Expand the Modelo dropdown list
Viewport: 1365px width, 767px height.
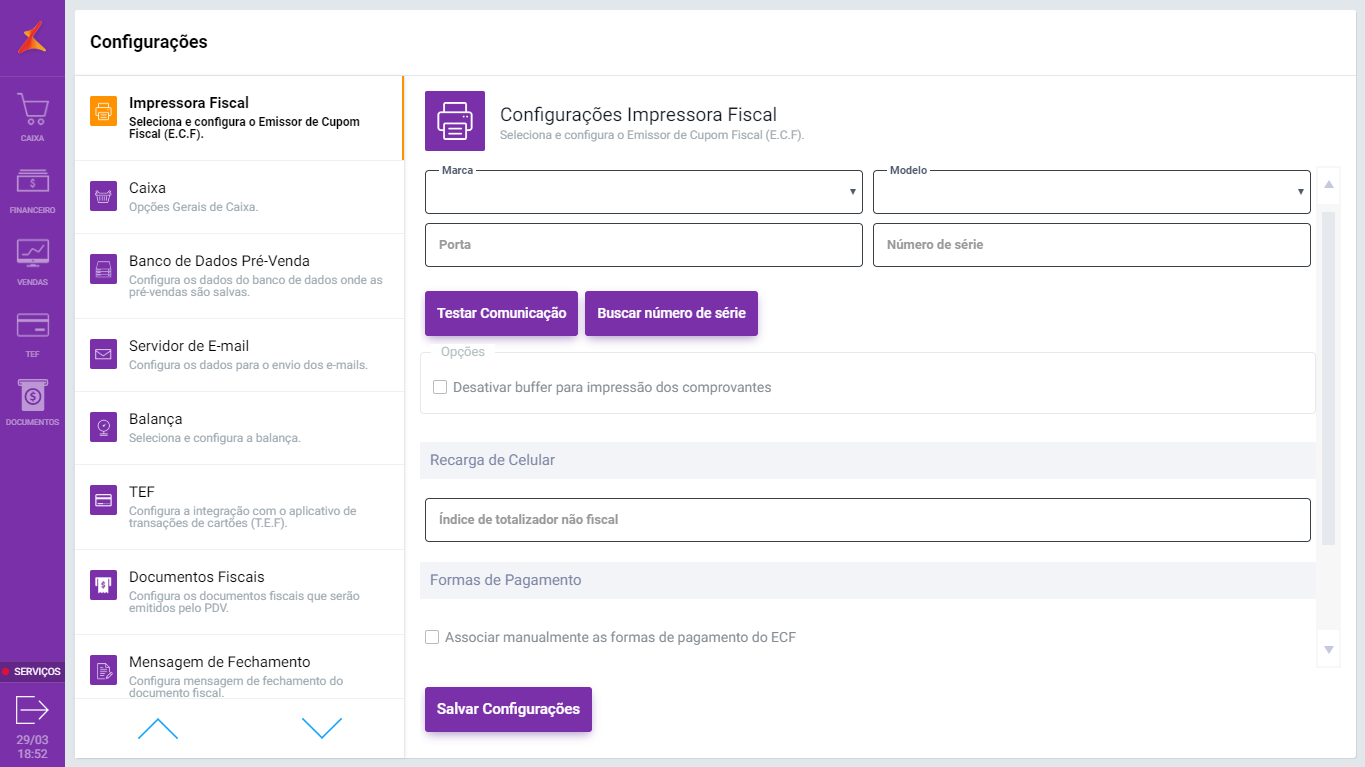click(1091, 192)
